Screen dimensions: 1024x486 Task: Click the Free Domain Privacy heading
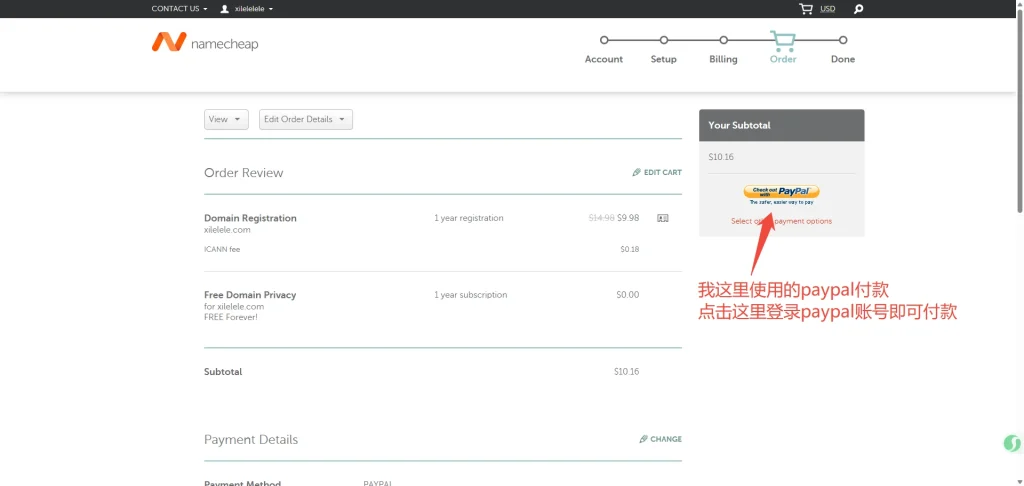point(250,295)
